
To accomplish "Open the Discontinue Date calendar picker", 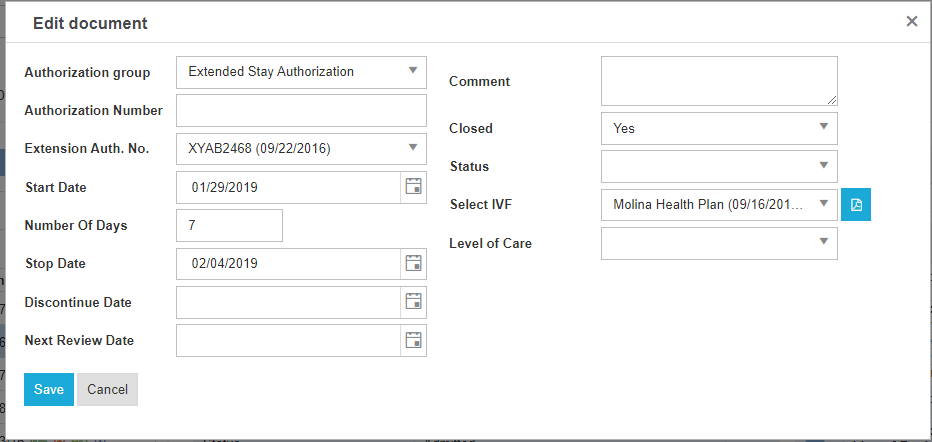I will point(413,302).
